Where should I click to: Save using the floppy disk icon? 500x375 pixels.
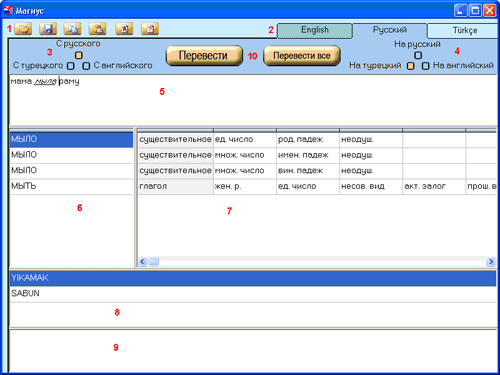point(48,29)
